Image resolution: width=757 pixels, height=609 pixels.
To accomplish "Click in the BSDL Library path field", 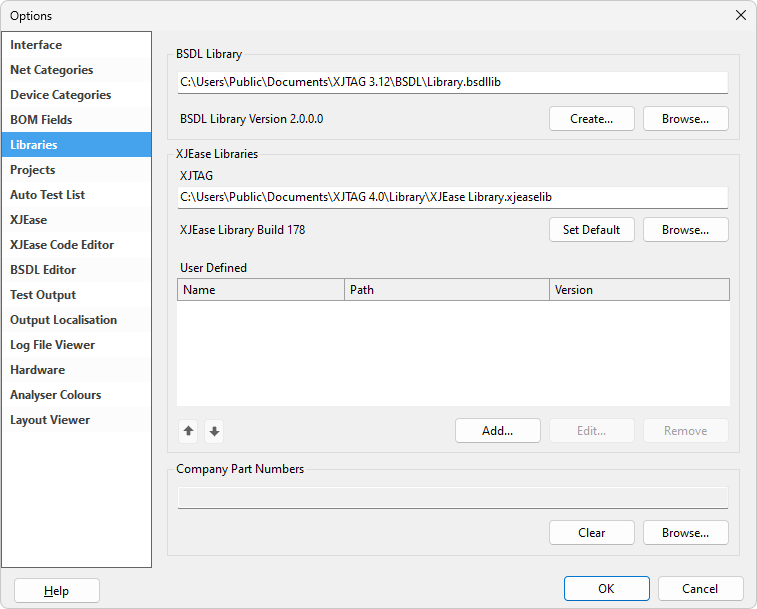I will [452, 82].
